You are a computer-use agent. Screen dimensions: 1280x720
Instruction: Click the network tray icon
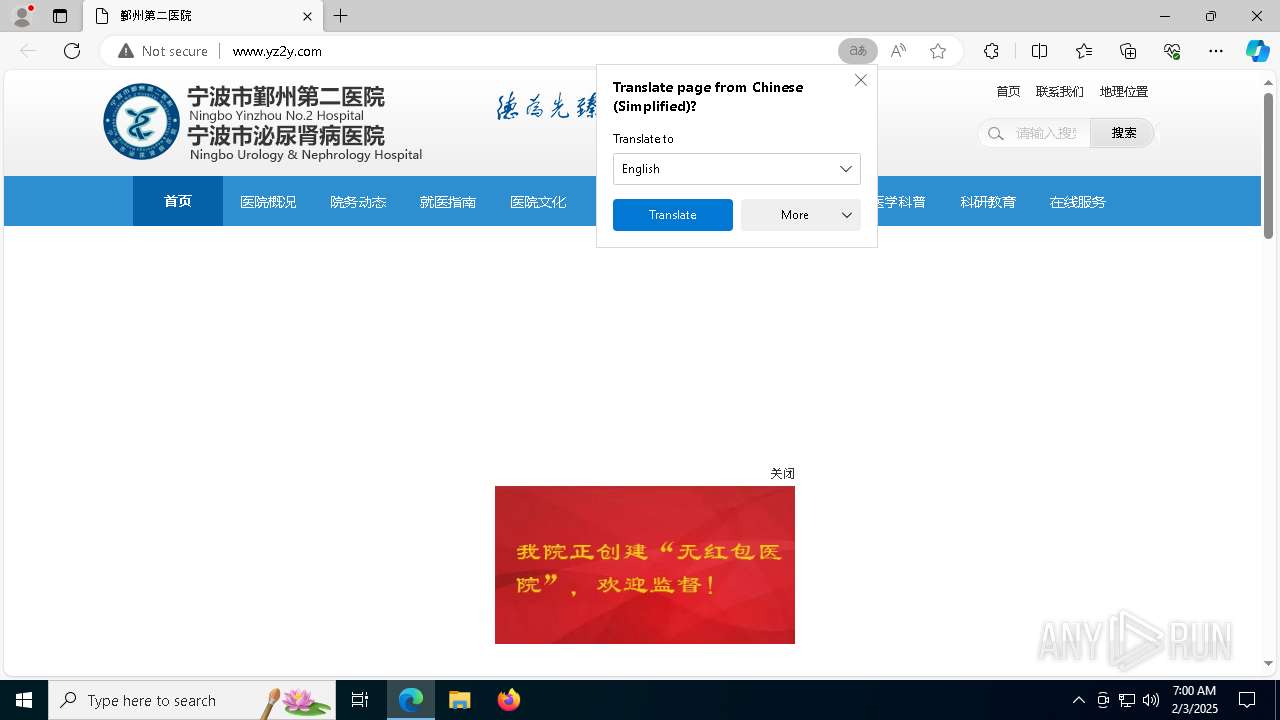(1127, 700)
